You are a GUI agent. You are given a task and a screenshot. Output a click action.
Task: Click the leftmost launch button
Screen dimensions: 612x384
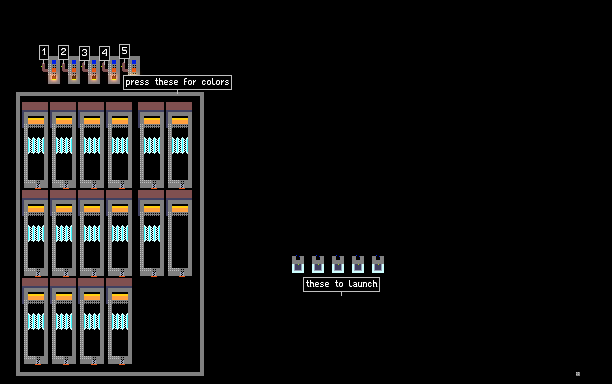298,264
